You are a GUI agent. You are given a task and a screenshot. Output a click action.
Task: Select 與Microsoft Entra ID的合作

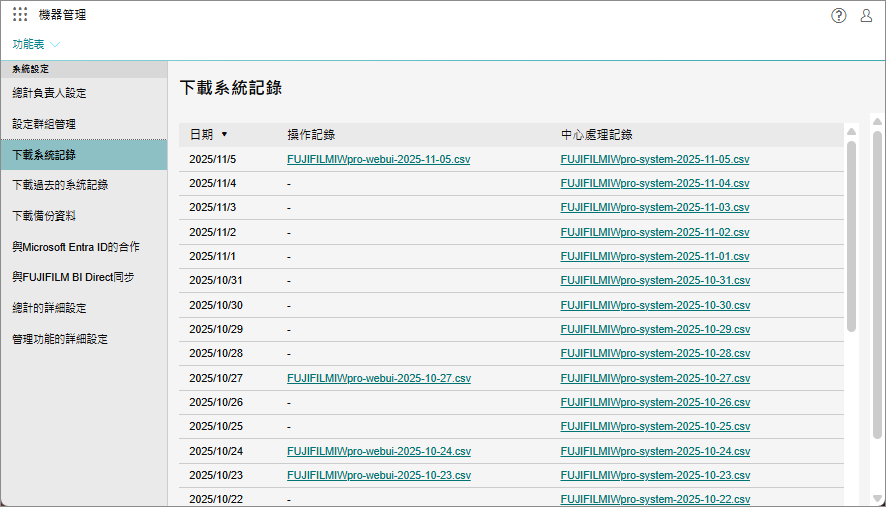pos(76,246)
